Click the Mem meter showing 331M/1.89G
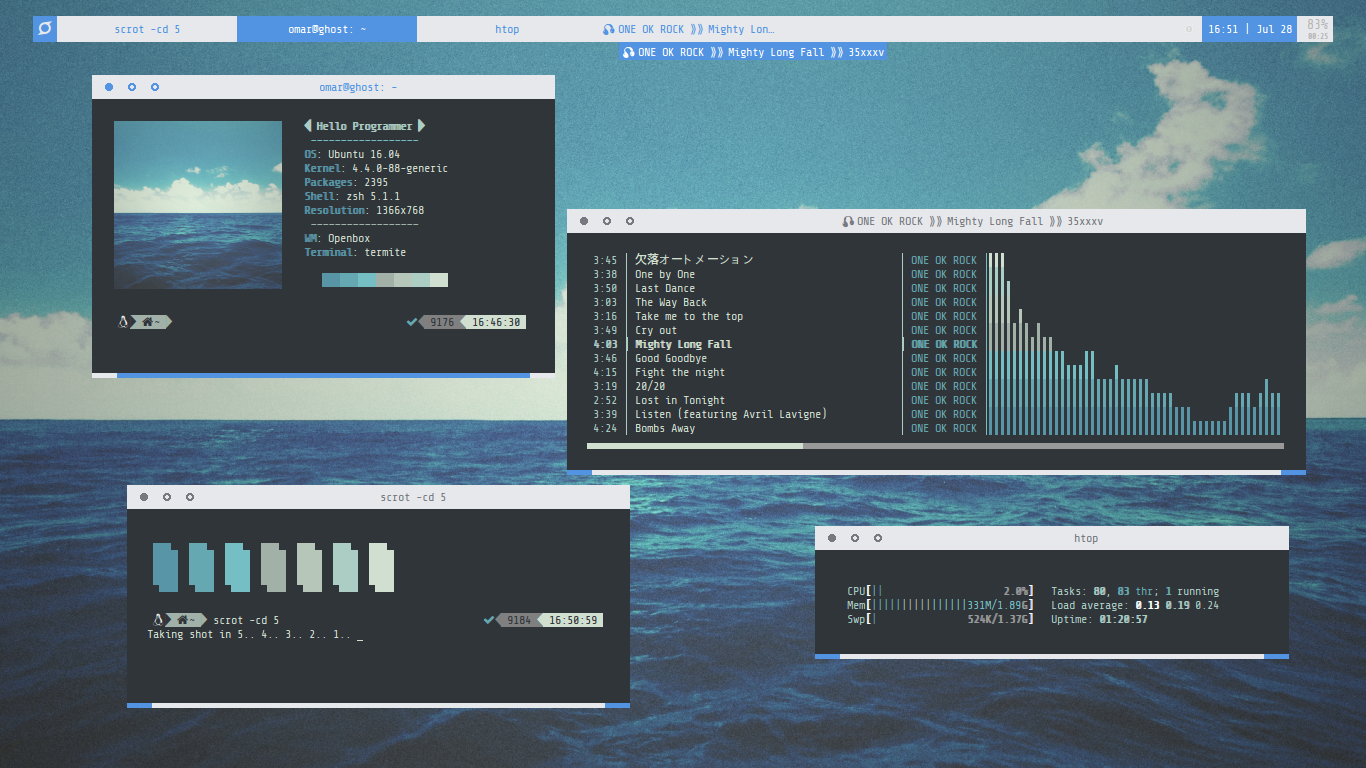1366x768 pixels. (x=940, y=605)
